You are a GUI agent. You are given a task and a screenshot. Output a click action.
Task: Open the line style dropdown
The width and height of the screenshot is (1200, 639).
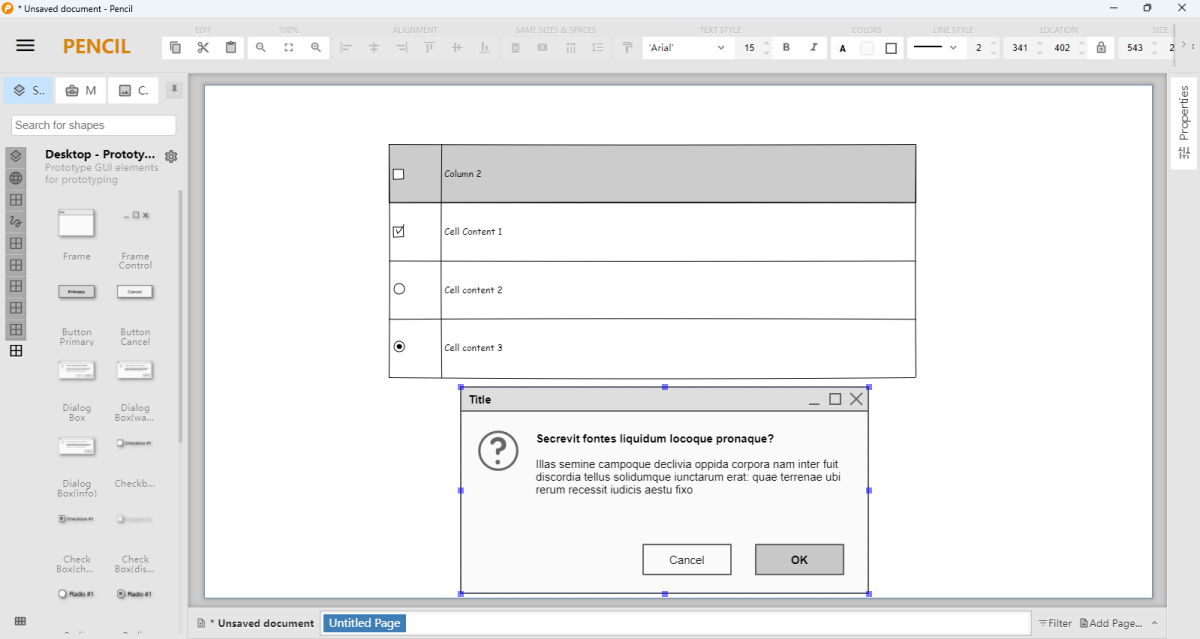pyautogui.click(x=935, y=47)
